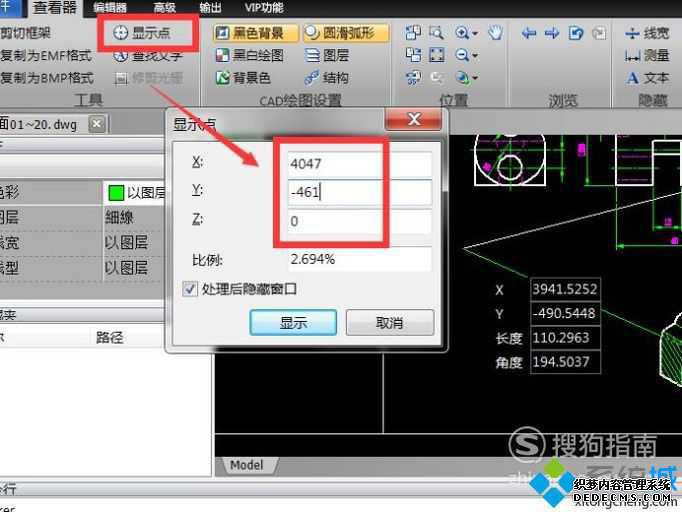Click the fit to window icon

[x=437, y=55]
